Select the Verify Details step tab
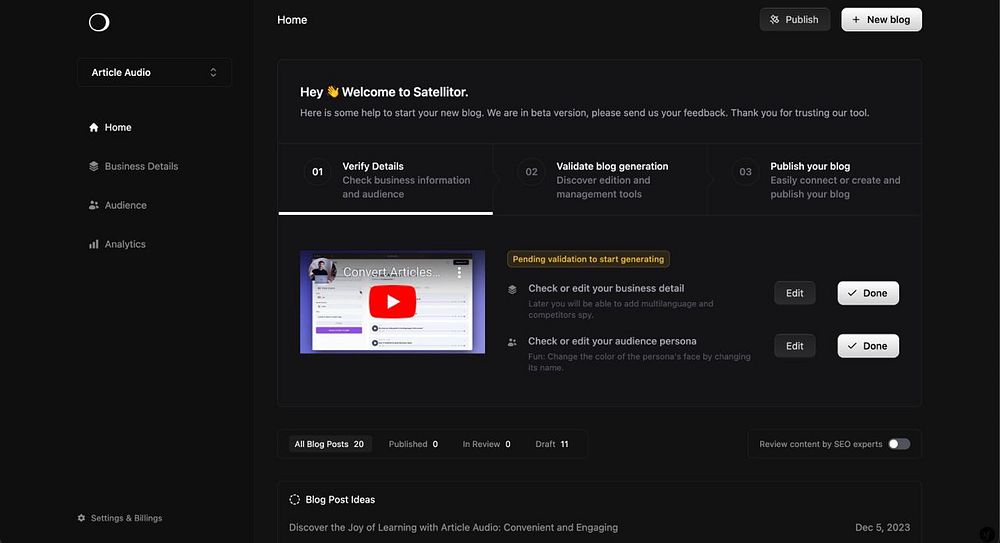1000x543 pixels. [386, 180]
